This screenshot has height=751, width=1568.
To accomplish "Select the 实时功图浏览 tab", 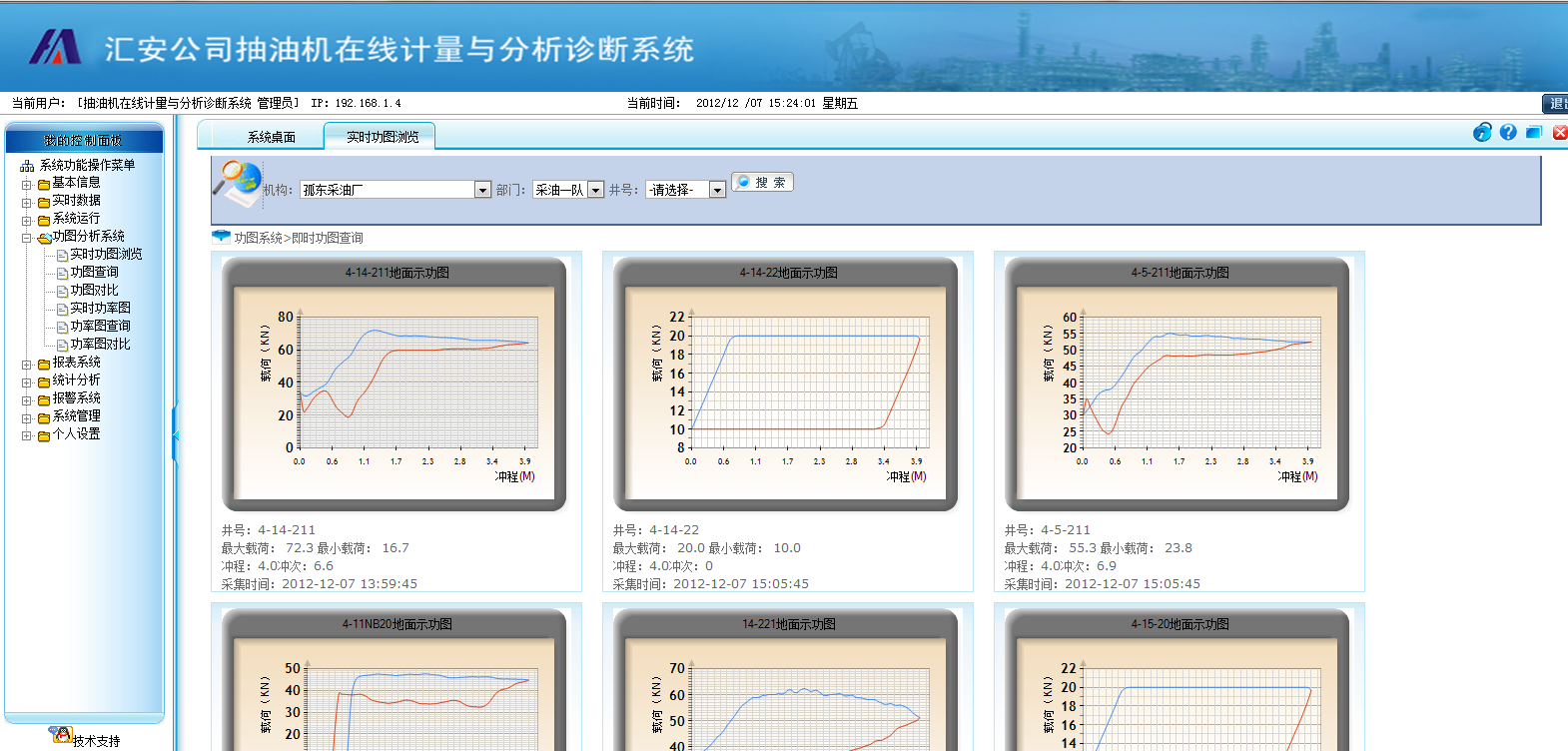I will (x=382, y=137).
